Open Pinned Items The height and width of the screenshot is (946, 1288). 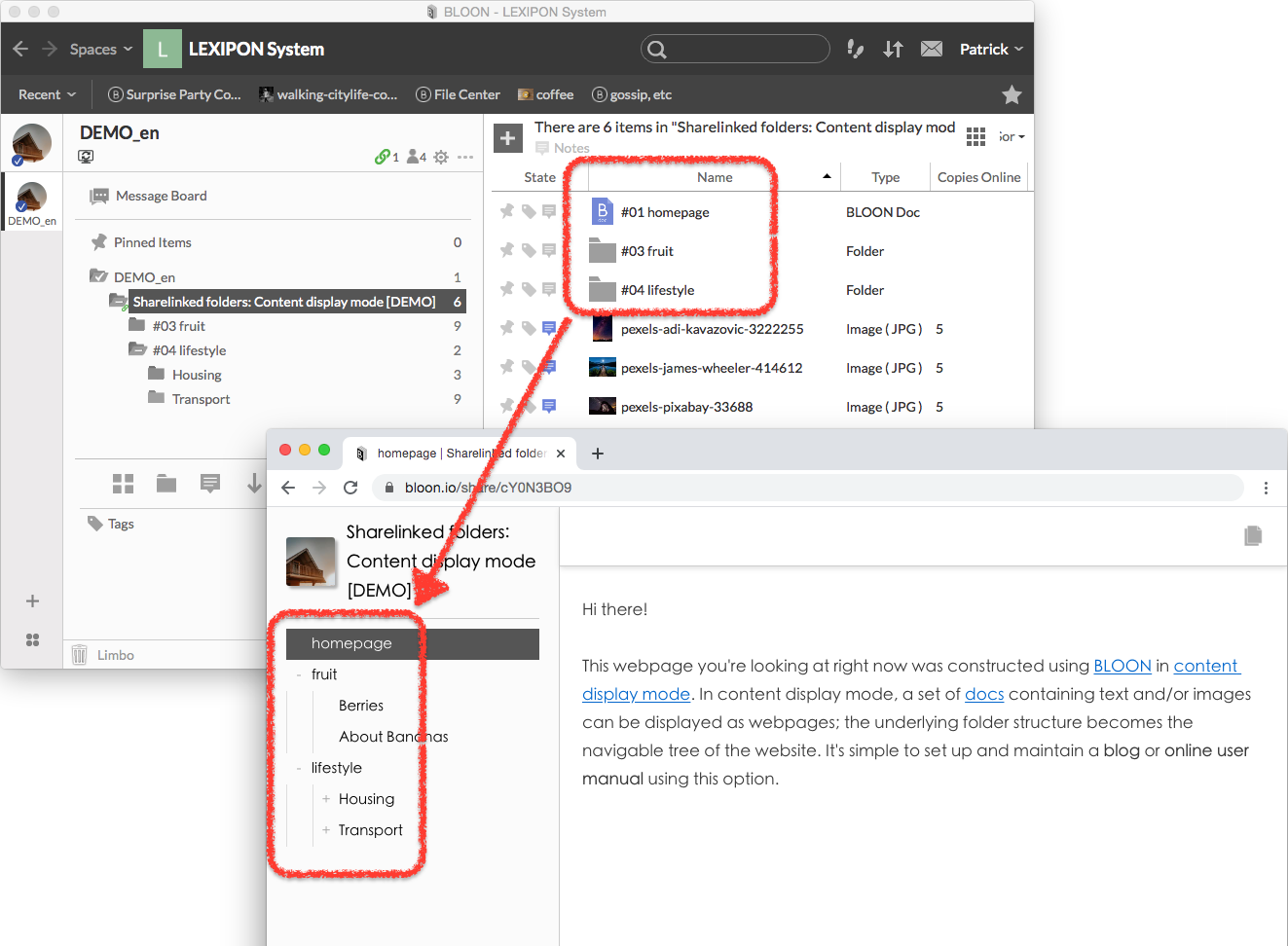coord(141,242)
